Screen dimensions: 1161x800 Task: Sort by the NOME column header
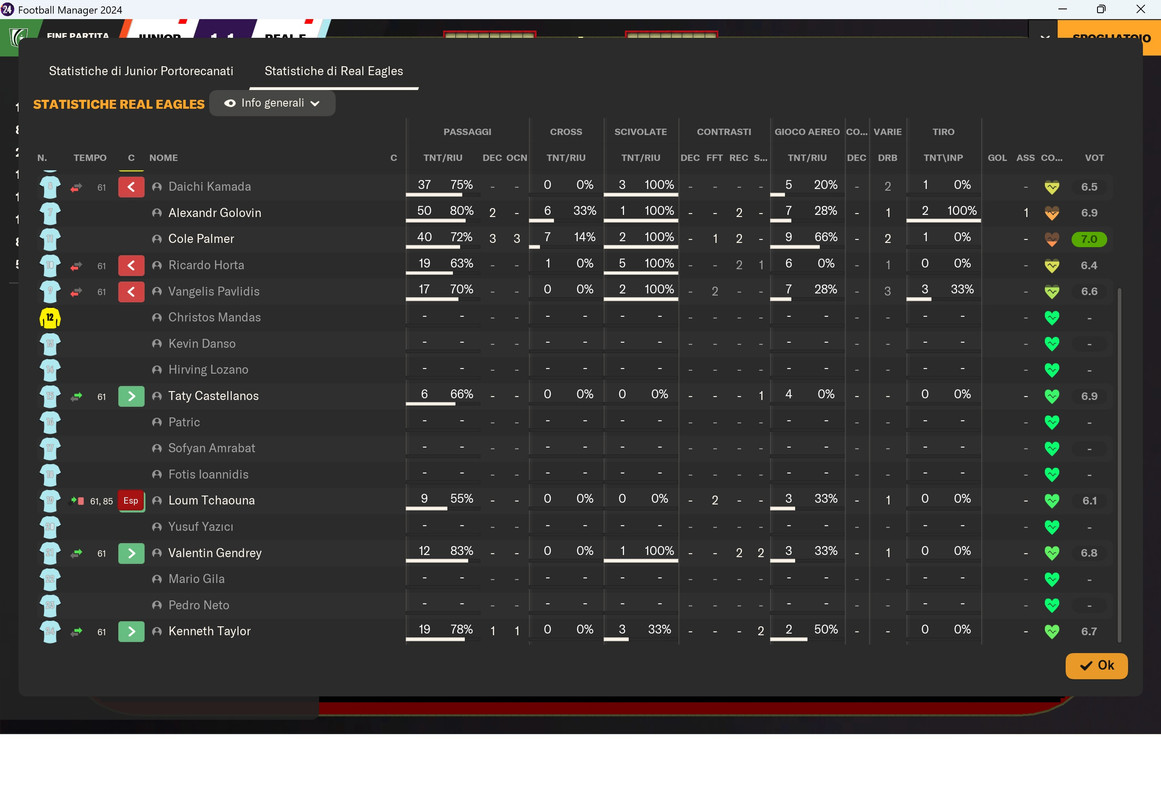[x=163, y=158]
